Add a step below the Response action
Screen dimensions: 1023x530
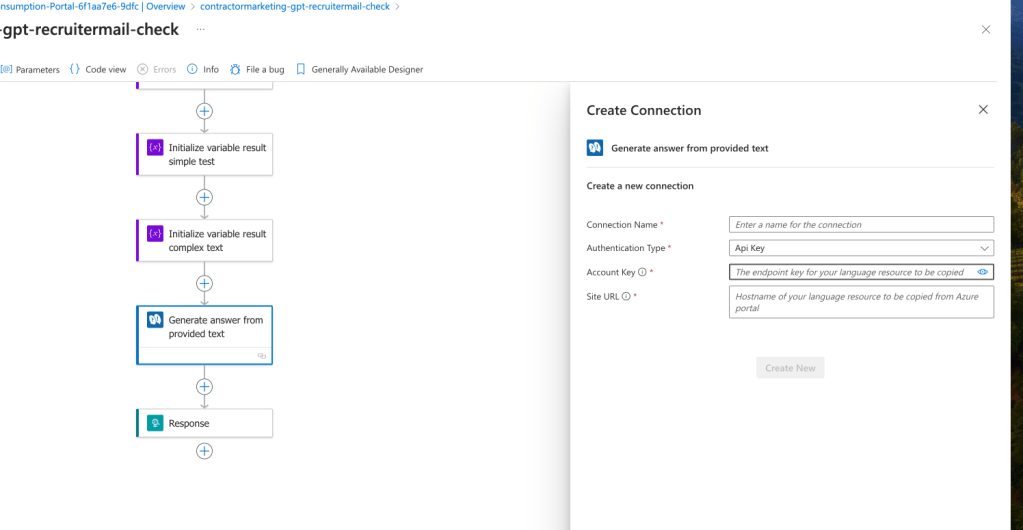(204, 451)
